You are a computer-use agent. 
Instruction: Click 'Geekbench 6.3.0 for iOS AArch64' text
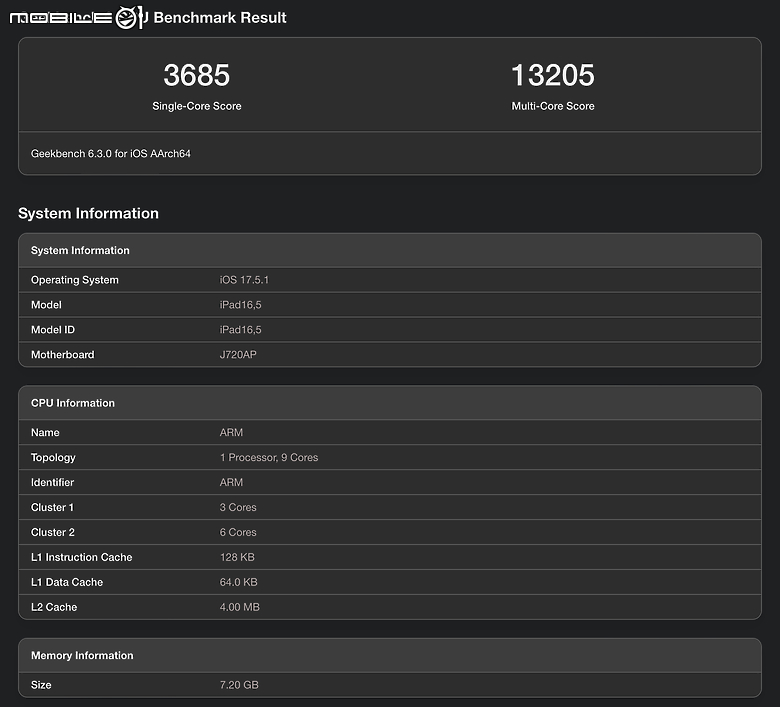coord(110,154)
